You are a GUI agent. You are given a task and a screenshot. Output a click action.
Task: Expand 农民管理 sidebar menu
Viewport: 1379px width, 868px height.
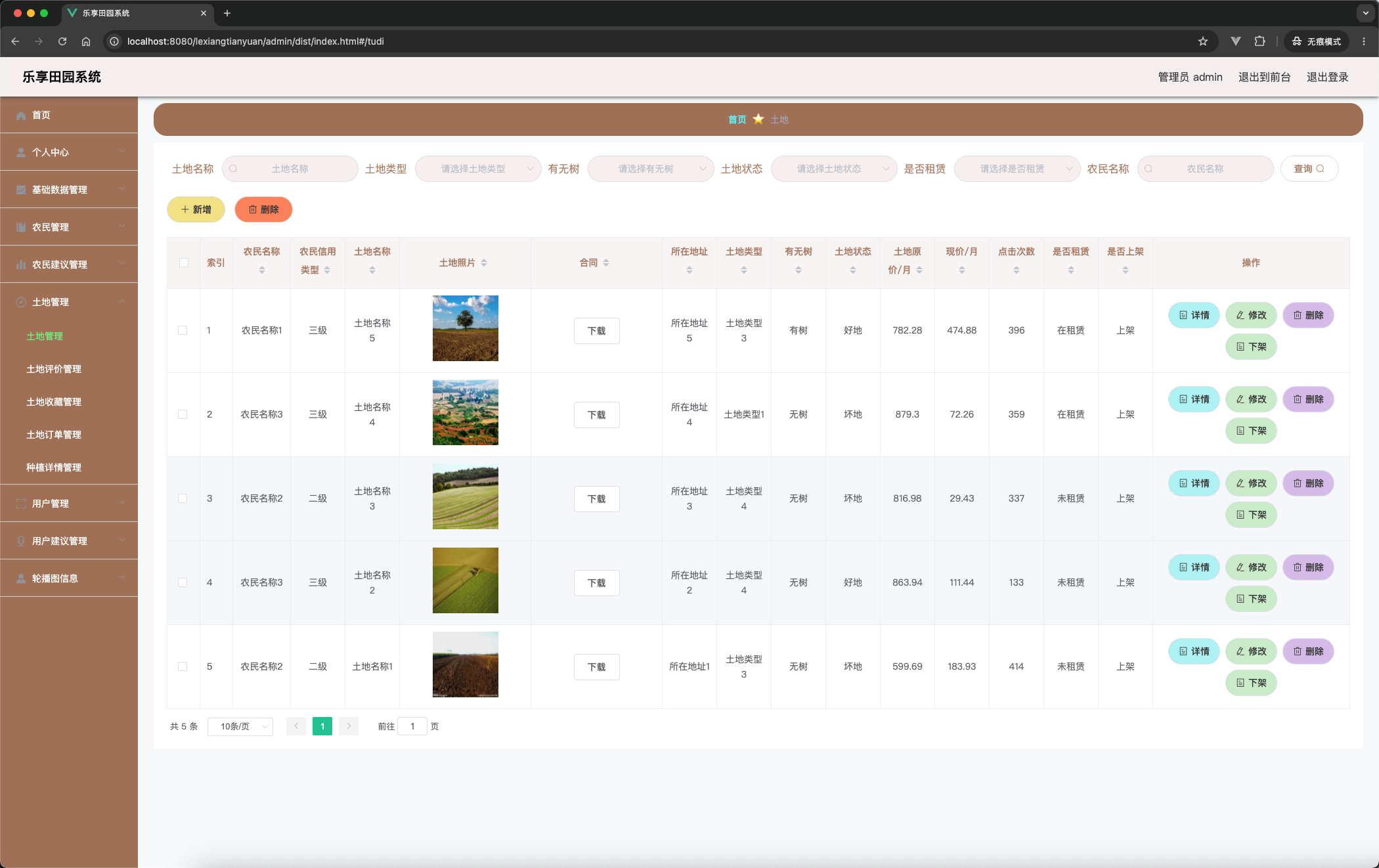coord(69,227)
